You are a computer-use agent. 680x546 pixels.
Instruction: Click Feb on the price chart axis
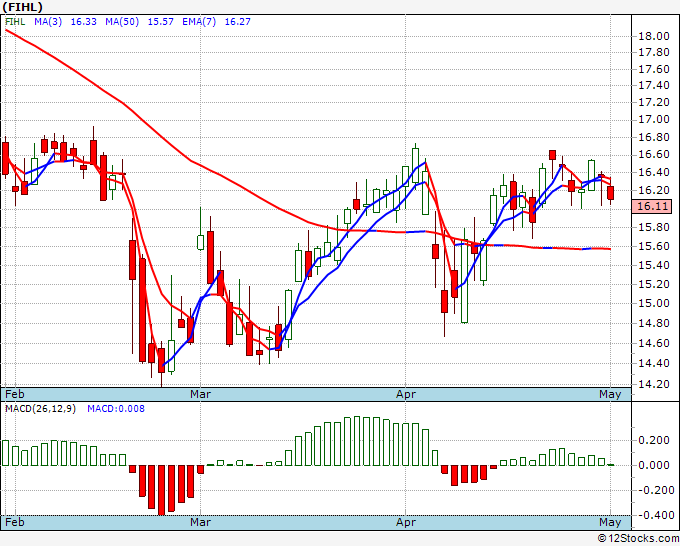(x=15, y=394)
